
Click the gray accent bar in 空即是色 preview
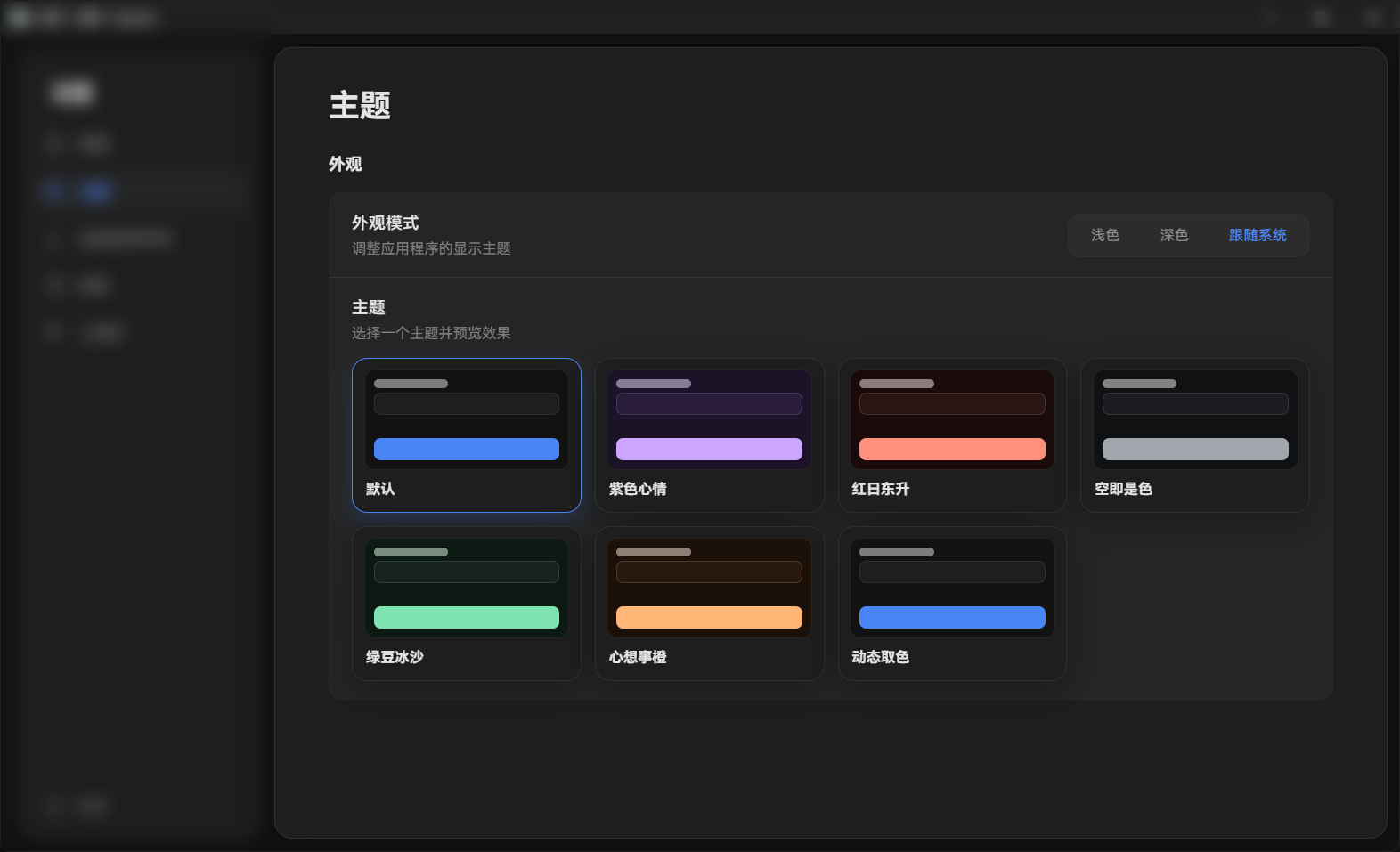pyautogui.click(x=1195, y=450)
